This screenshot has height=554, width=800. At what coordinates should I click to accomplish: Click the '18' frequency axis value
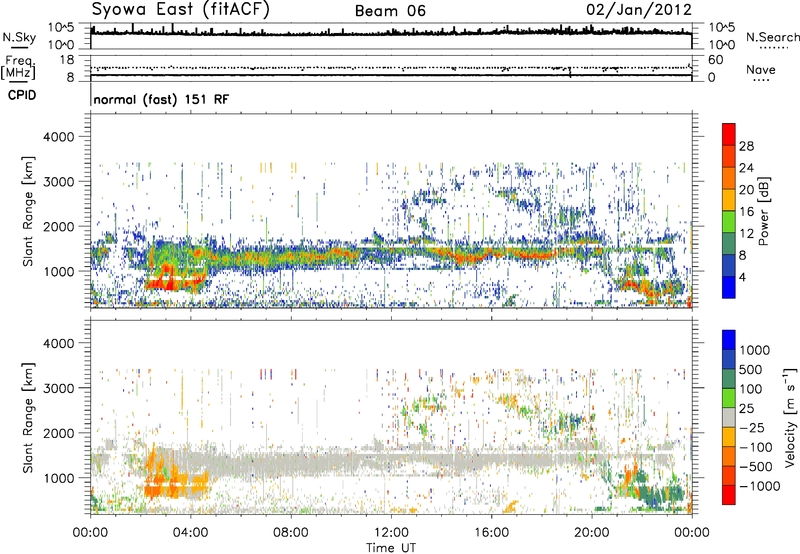click(67, 60)
